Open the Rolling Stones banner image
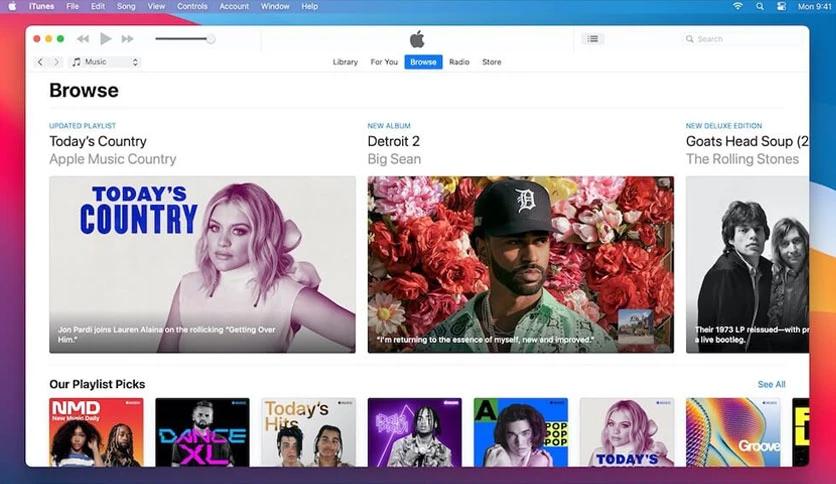The image size is (836, 484). pos(747,264)
